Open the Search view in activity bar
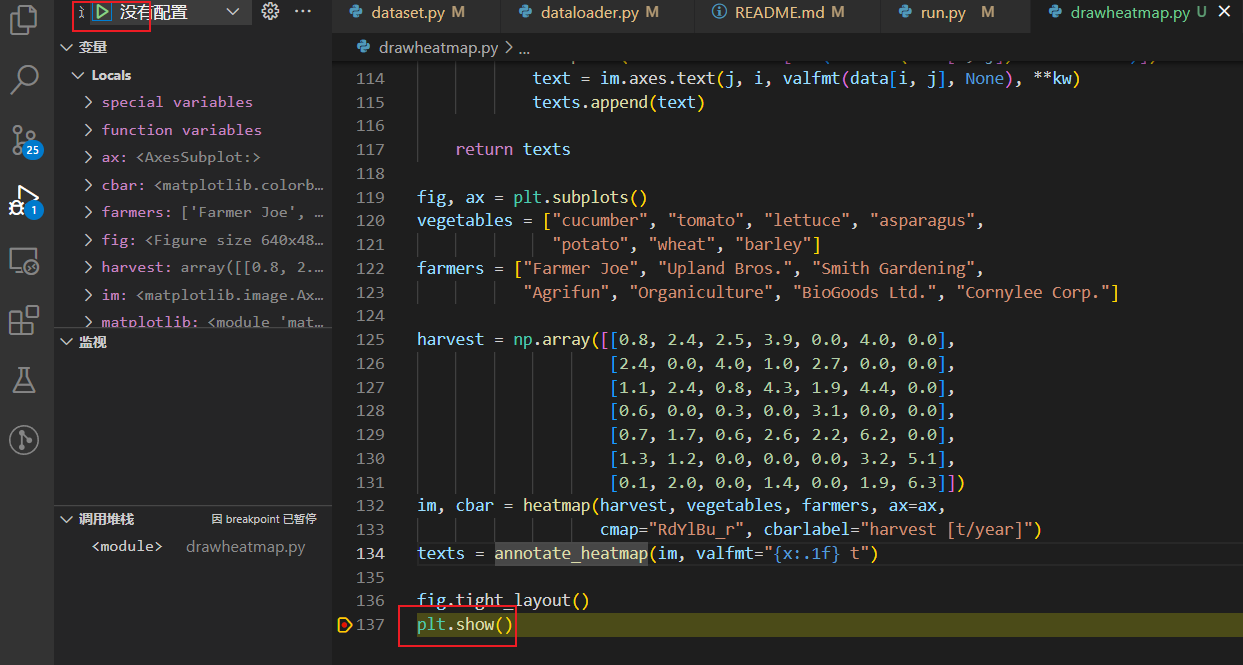 (x=23, y=79)
